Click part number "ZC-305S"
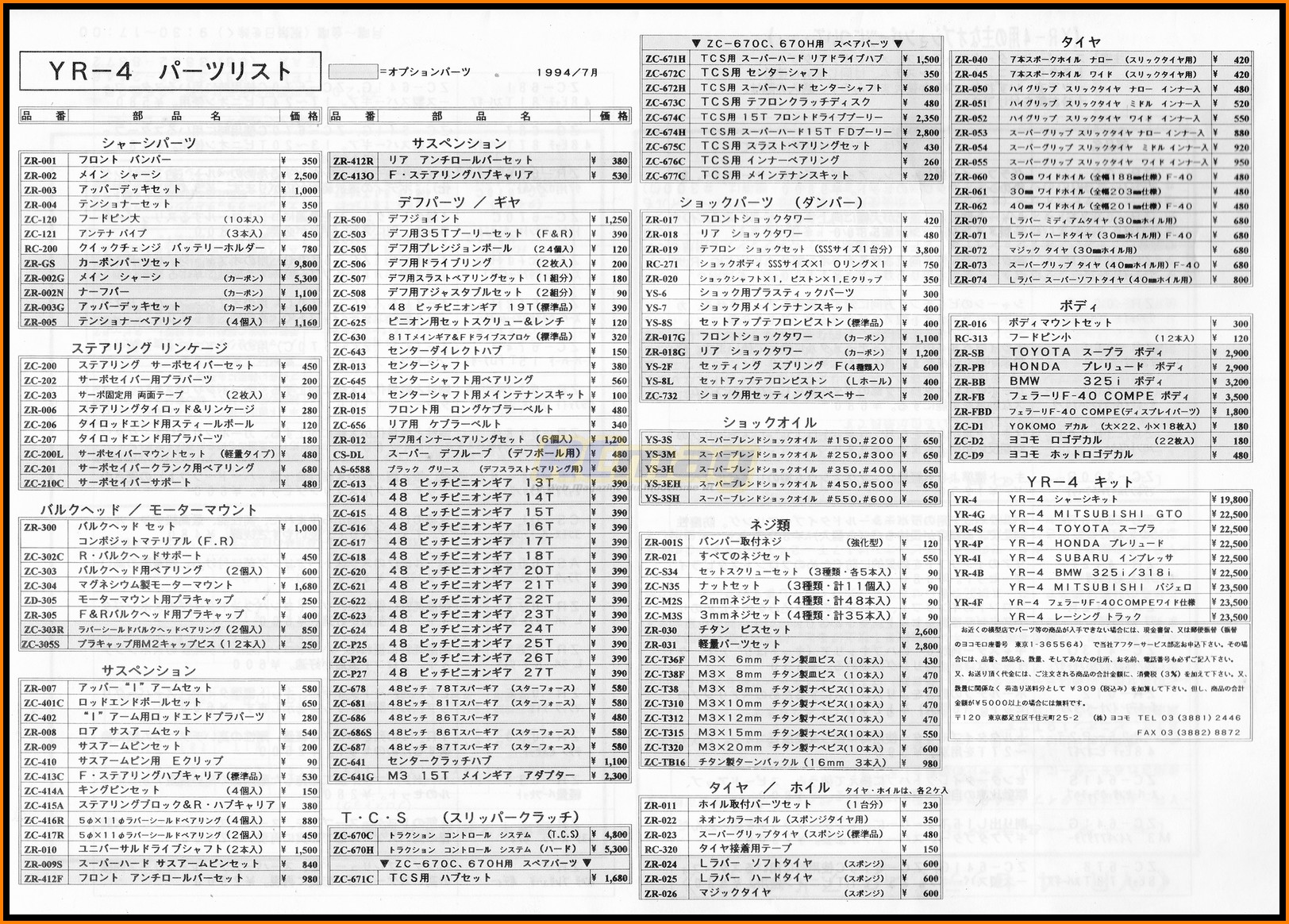This screenshot has width=1289, height=924. click(42, 645)
